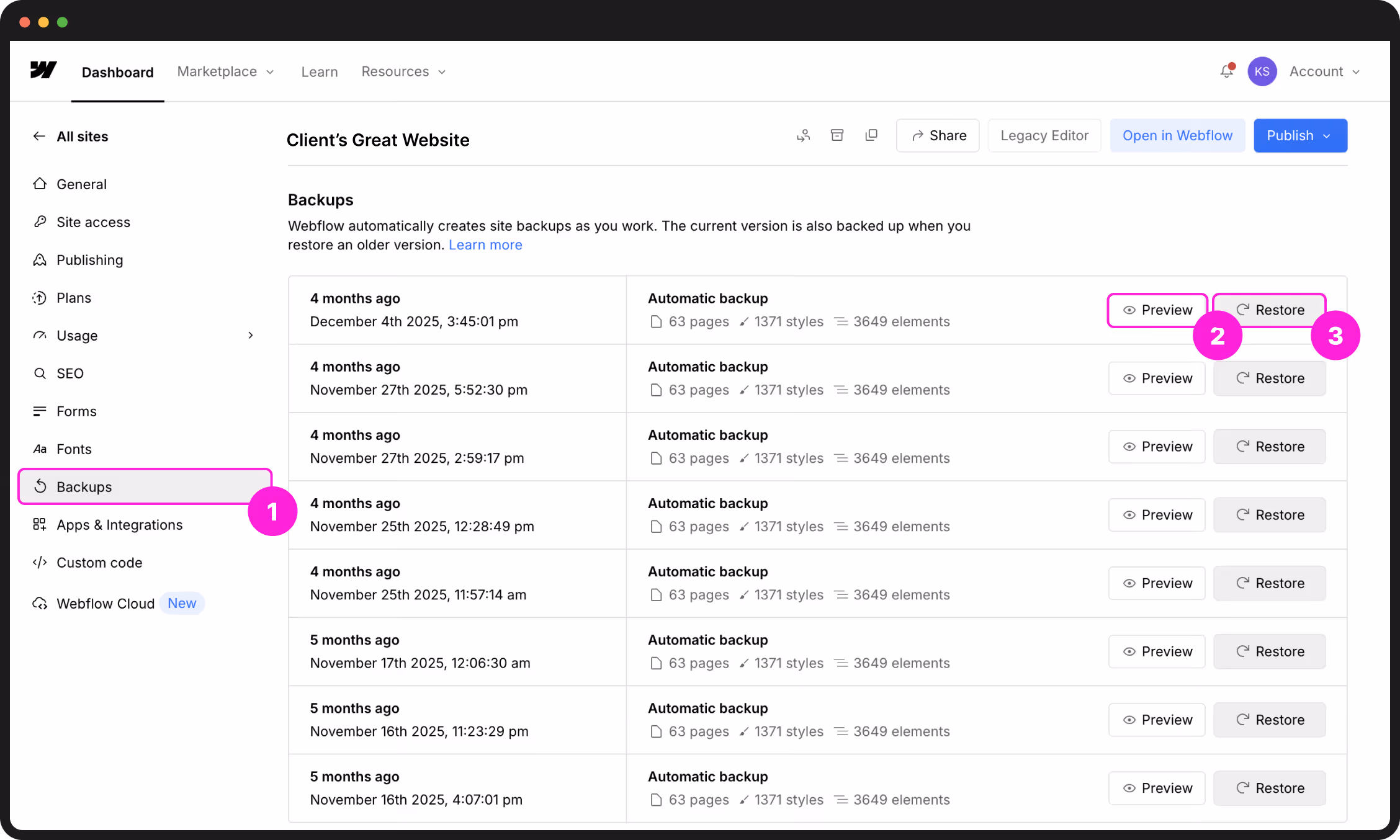Image resolution: width=1400 pixels, height=840 pixels.
Task: Follow the Learn more link
Action: [x=485, y=245]
